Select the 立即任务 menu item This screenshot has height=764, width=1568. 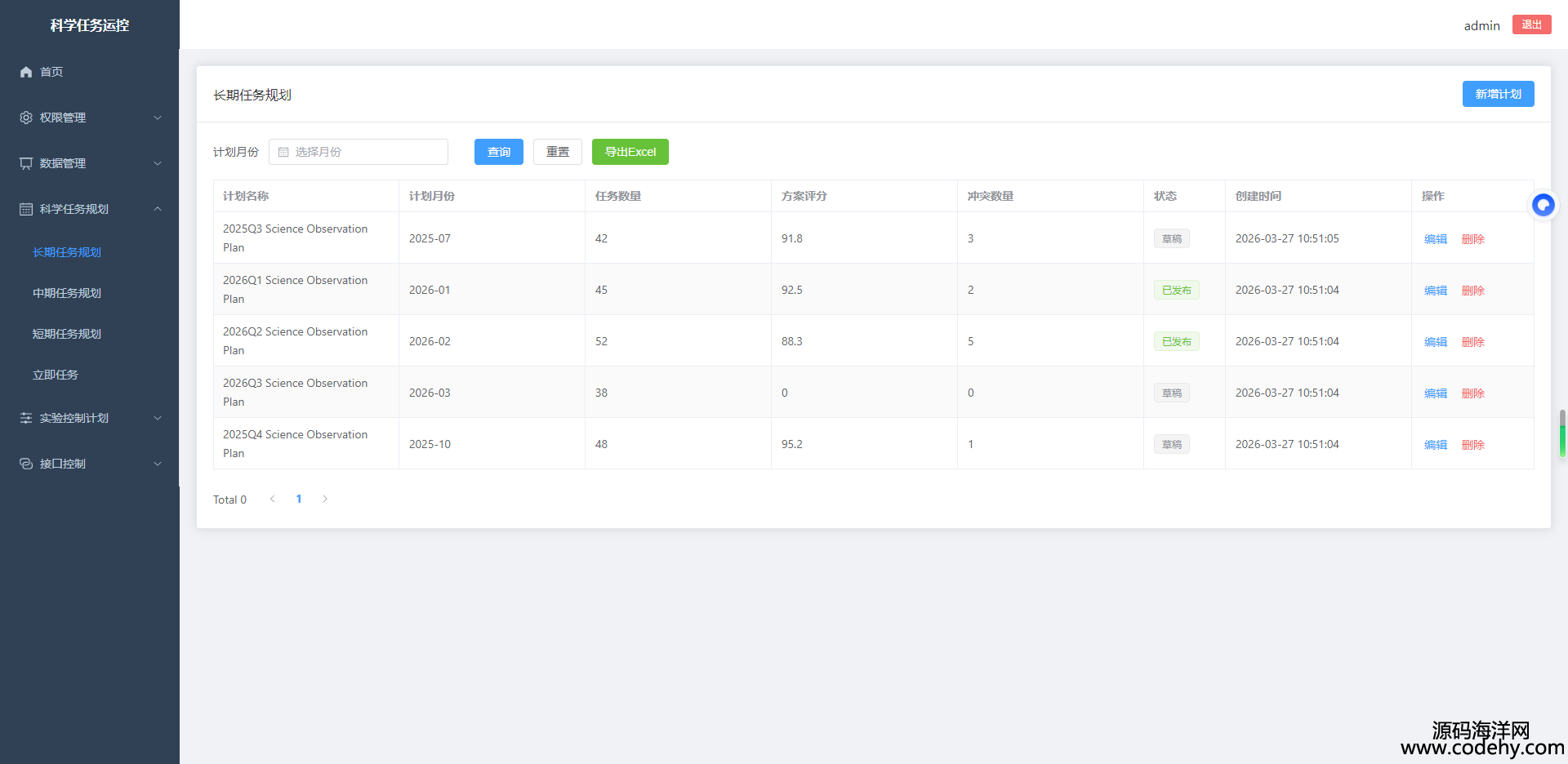pos(56,375)
